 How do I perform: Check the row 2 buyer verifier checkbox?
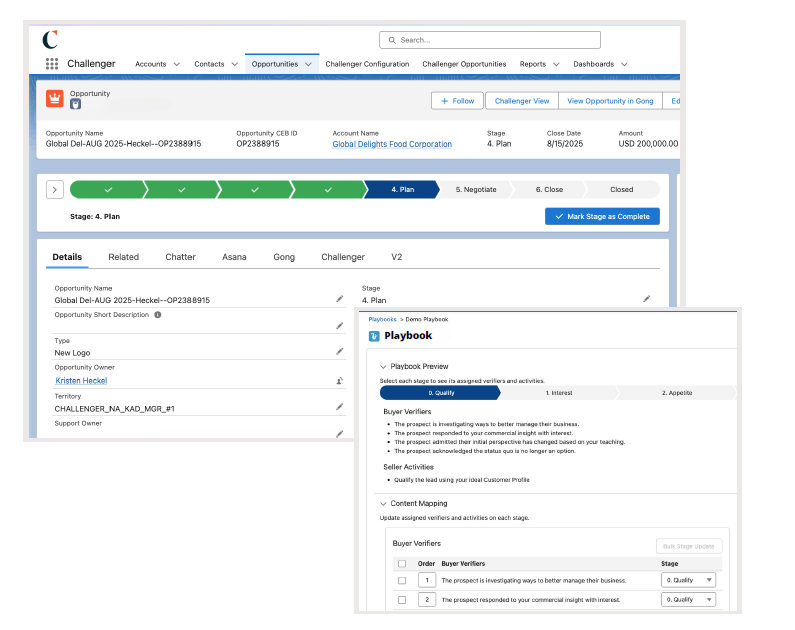point(402,600)
